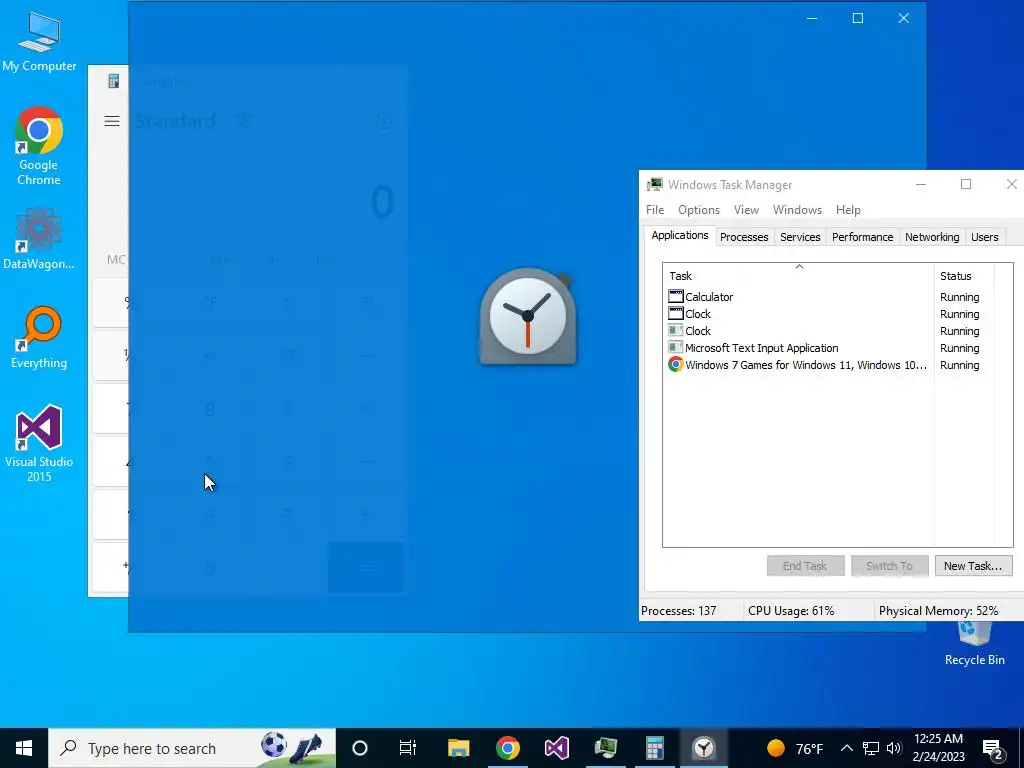
Task: Select the Applications tab
Action: click(680, 235)
